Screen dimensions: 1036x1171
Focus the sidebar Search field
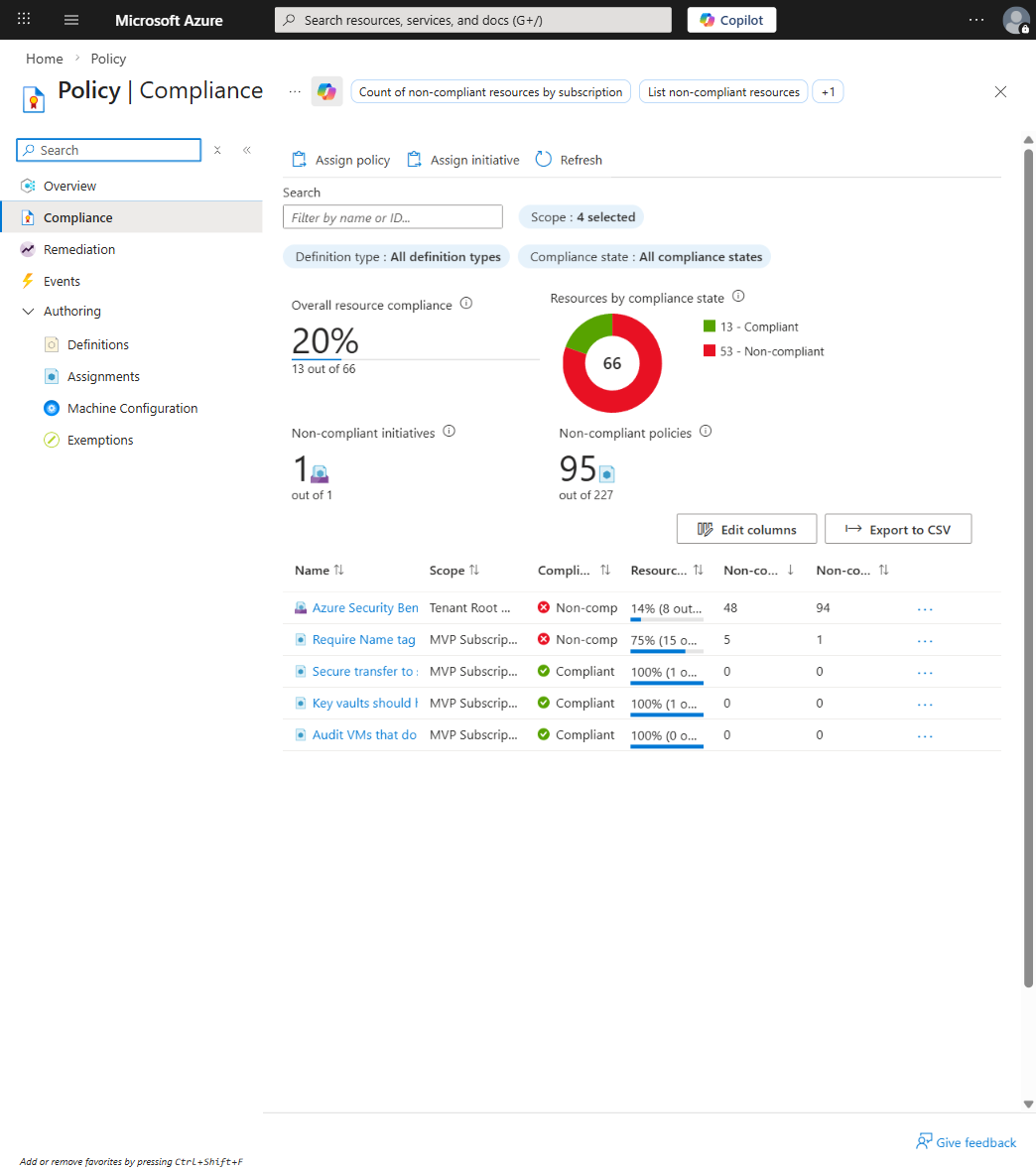pyautogui.click(x=109, y=150)
